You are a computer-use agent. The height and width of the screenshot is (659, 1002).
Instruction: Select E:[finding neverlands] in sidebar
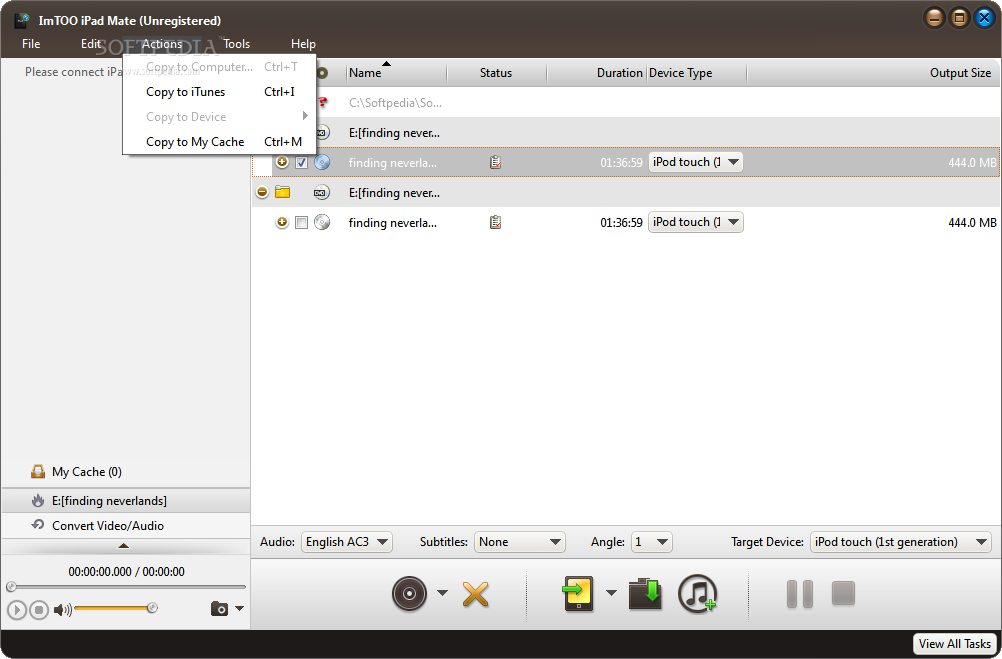pyautogui.click(x=125, y=500)
